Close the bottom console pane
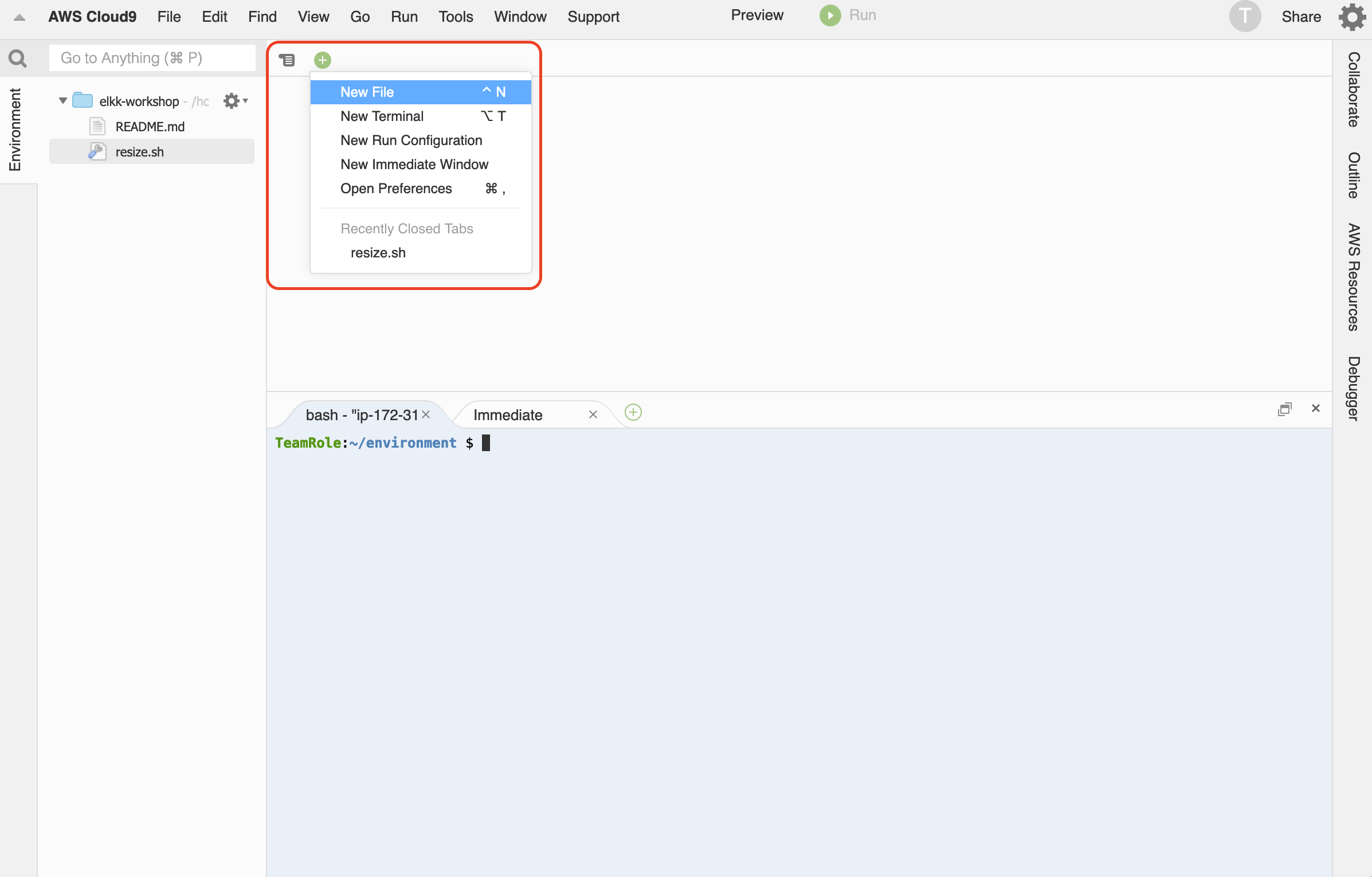 coord(1316,408)
